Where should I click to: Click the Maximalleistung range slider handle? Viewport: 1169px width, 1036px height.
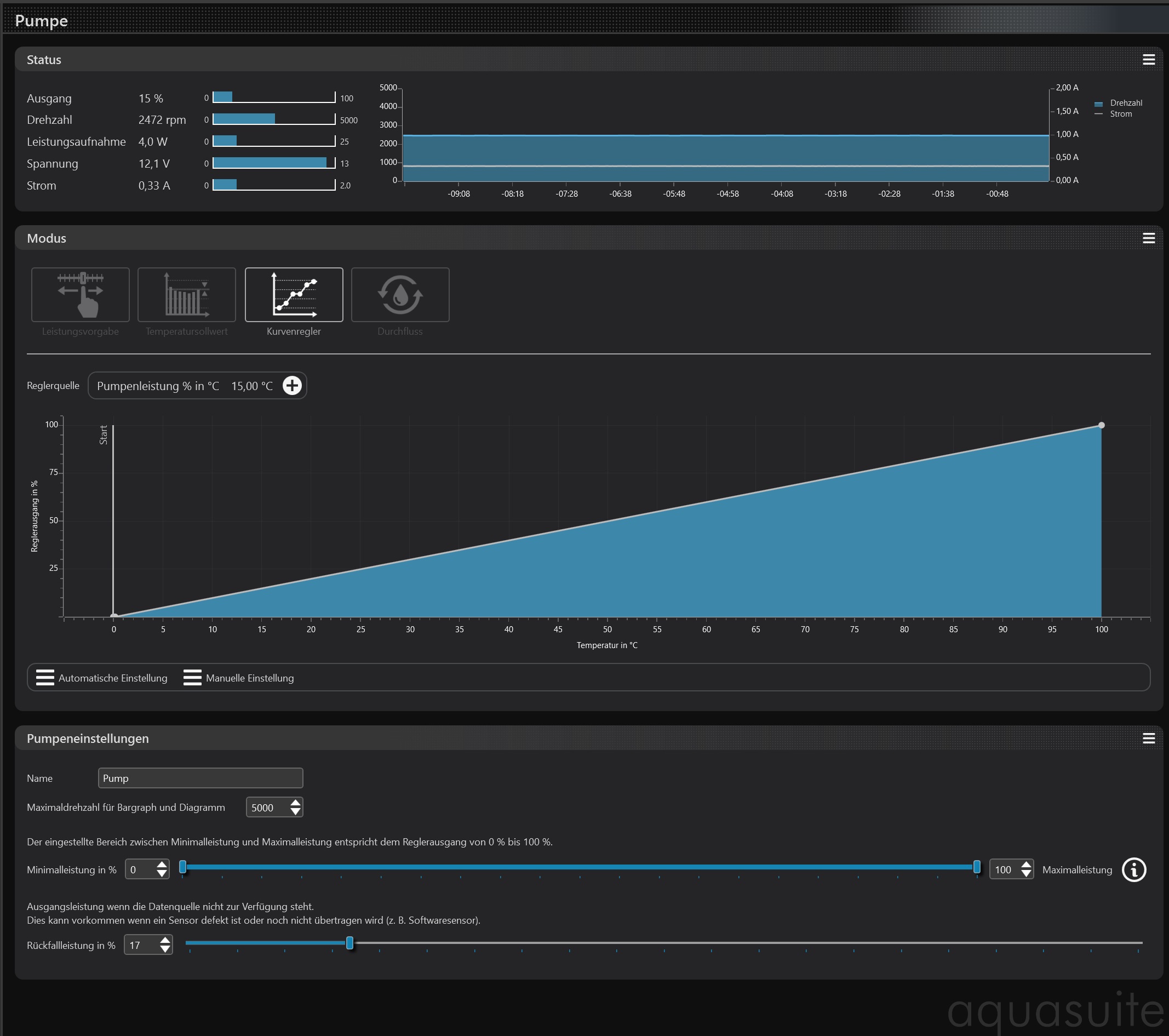click(977, 867)
